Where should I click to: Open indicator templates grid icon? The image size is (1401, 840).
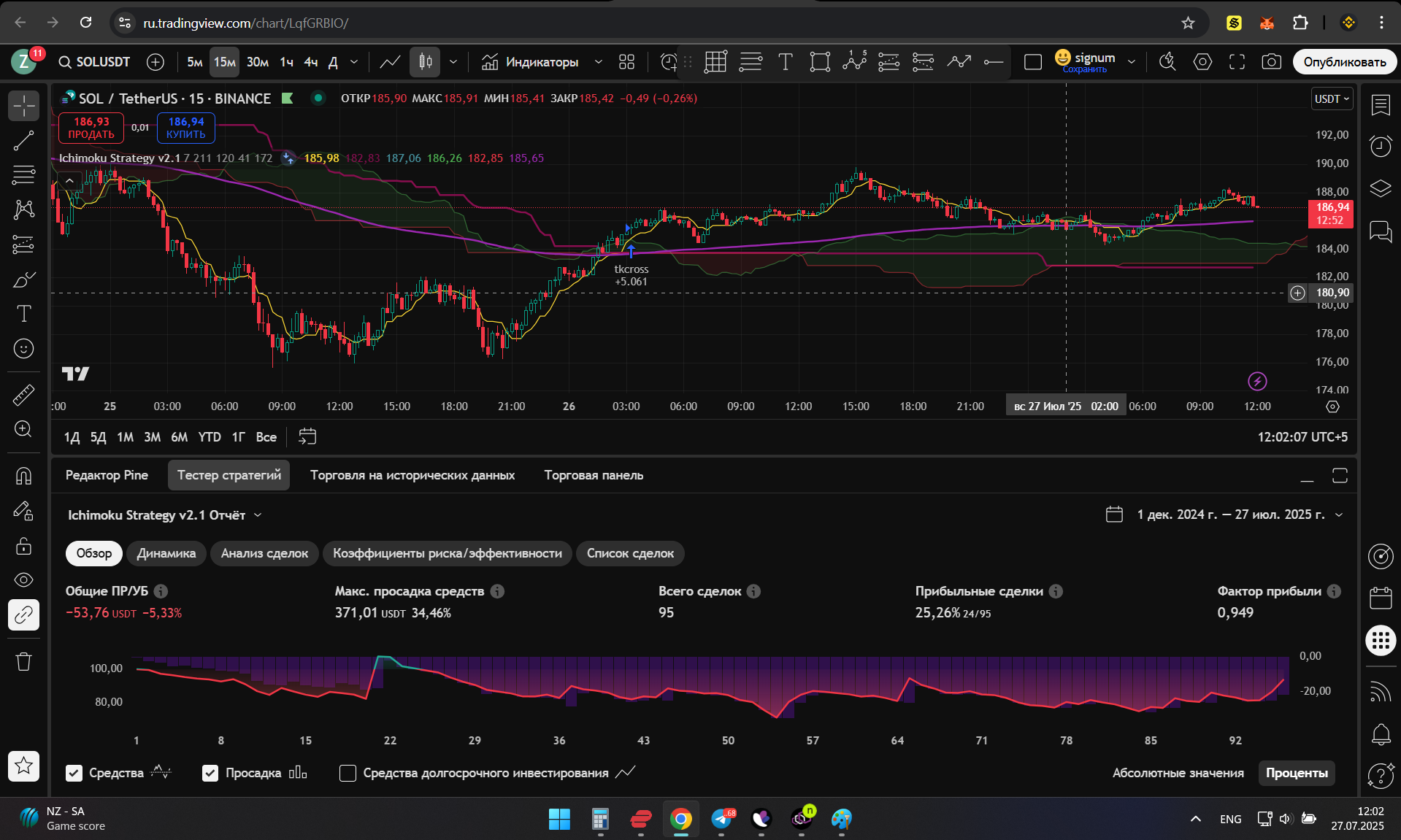pyautogui.click(x=626, y=62)
